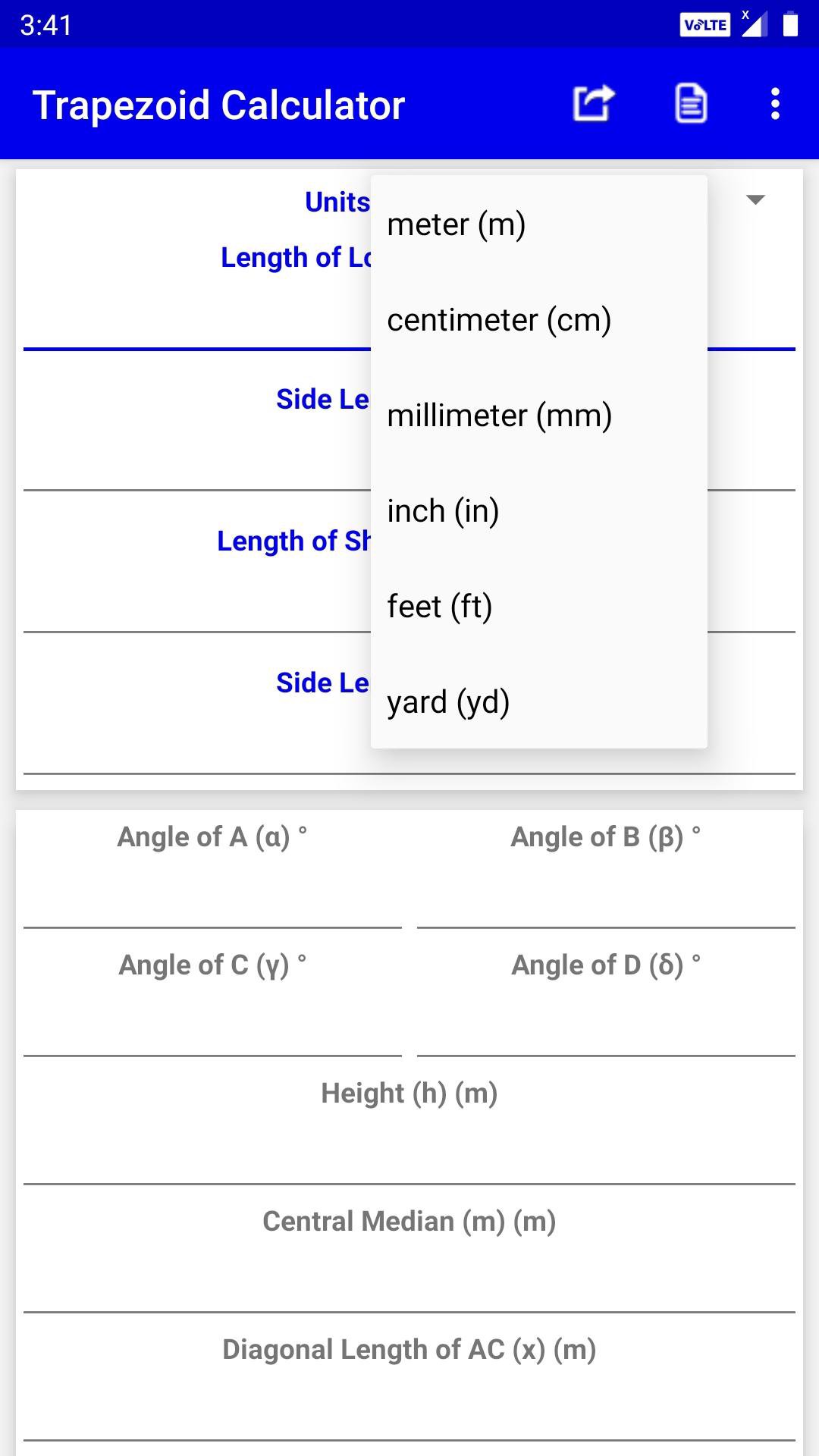The height and width of the screenshot is (1456, 819).
Task: Tap the Angle of A (α) field
Action: (x=212, y=895)
